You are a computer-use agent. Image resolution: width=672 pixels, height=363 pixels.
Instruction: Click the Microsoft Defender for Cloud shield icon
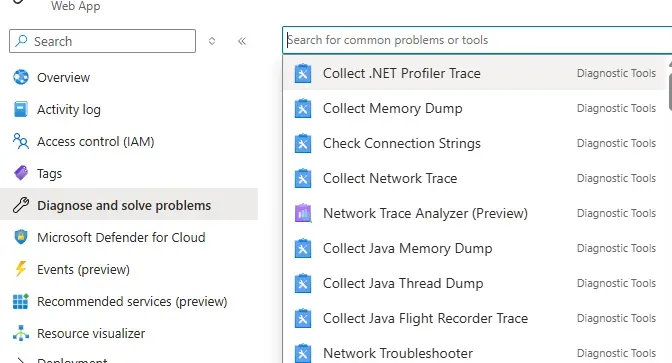(21, 237)
